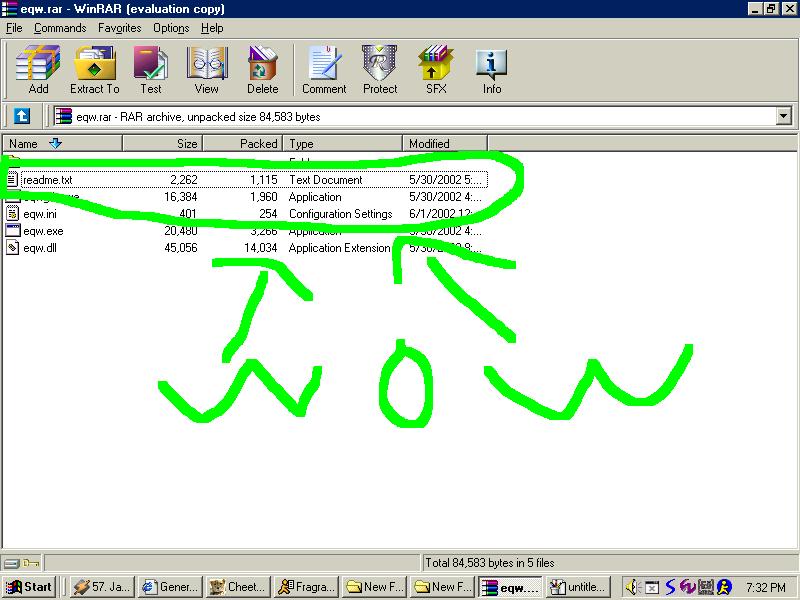Screen dimensions: 800x600
Task: Open the Windows Start menu
Action: click(30, 587)
